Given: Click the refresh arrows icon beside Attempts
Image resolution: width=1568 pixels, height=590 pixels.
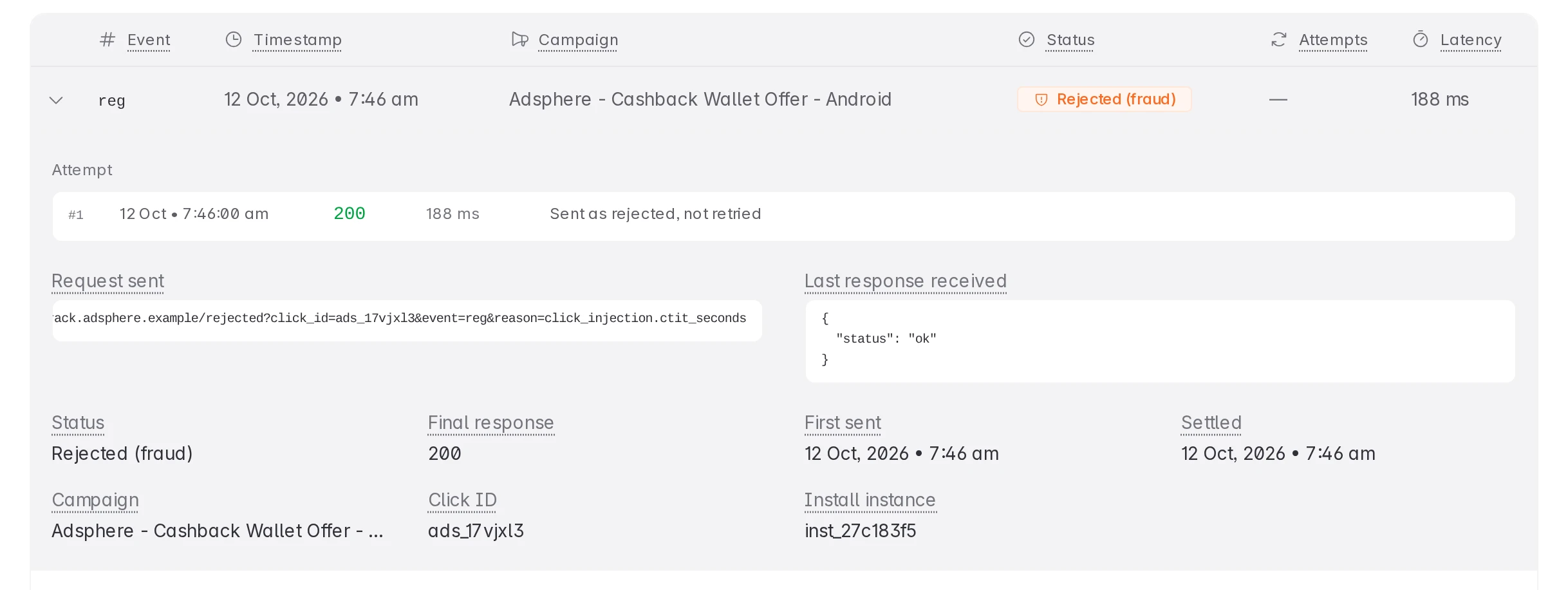Looking at the screenshot, I should coord(1279,40).
